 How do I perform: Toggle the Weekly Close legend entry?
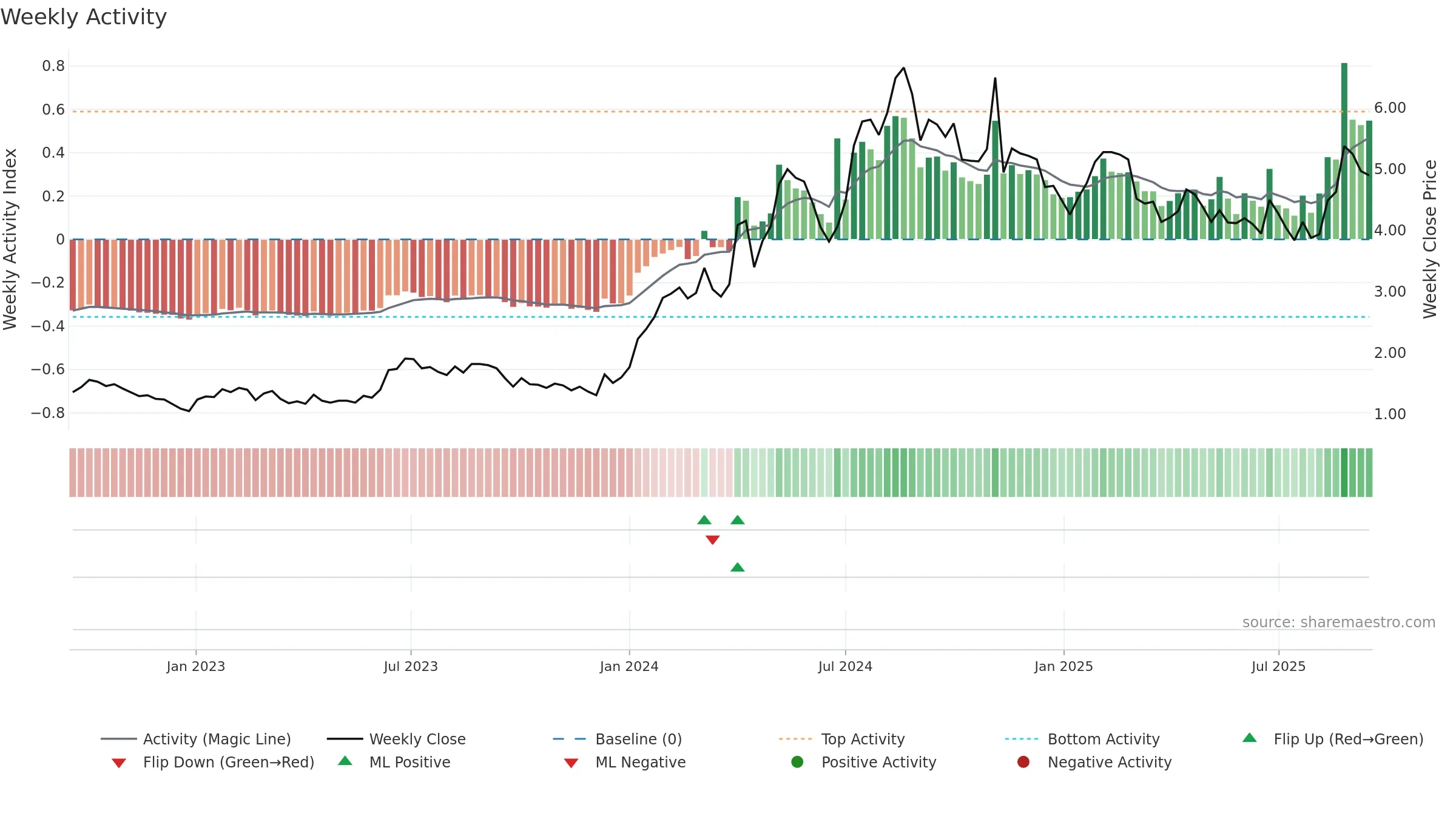[x=396, y=739]
